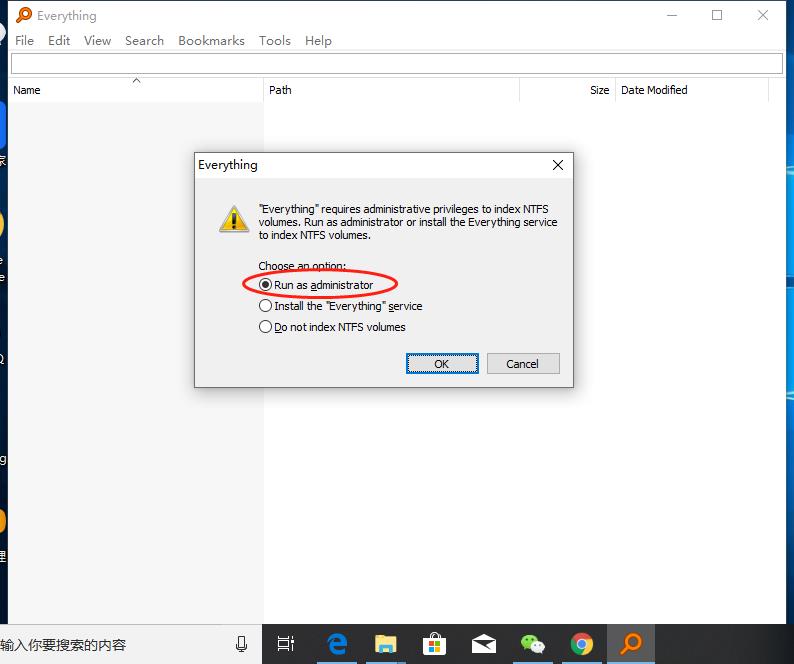Sort results by Name column
Viewport: 794px width, 664px height.
[x=136, y=90]
